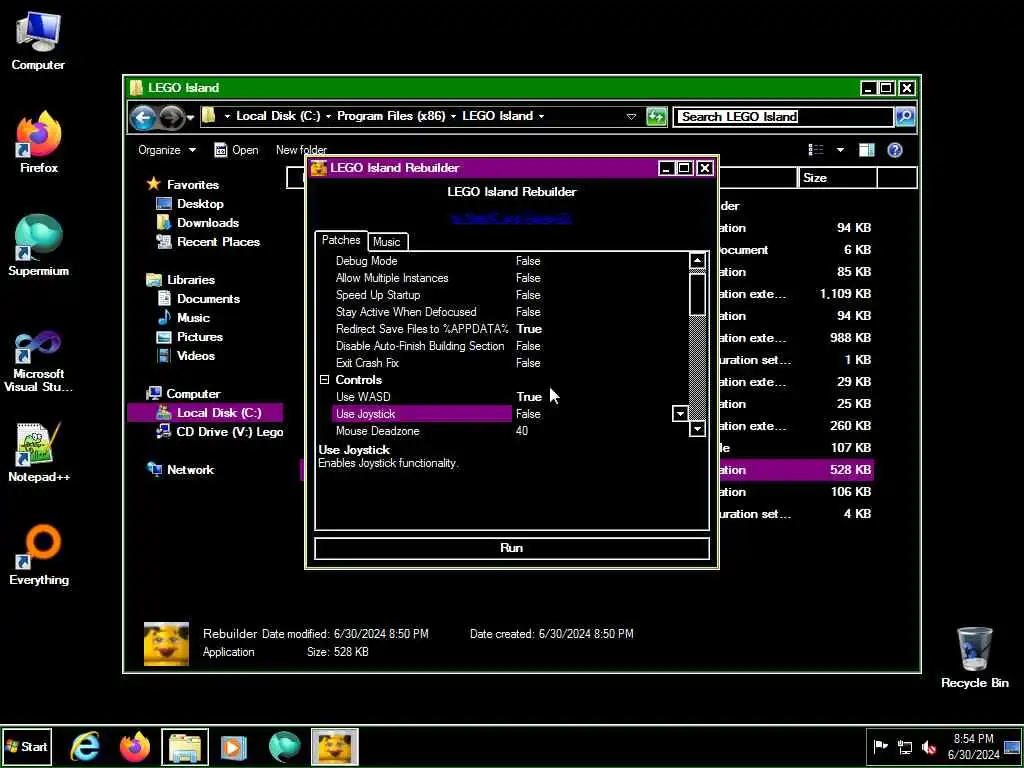Click the Internet Explorer taskbar icon
The height and width of the screenshot is (768, 1024).
click(x=85, y=746)
